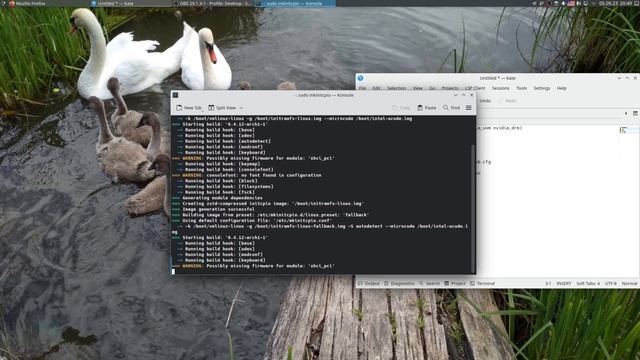Open the tab list dropdown arrow in Kate
Screen dimensions: 640x360
pos(626,113)
